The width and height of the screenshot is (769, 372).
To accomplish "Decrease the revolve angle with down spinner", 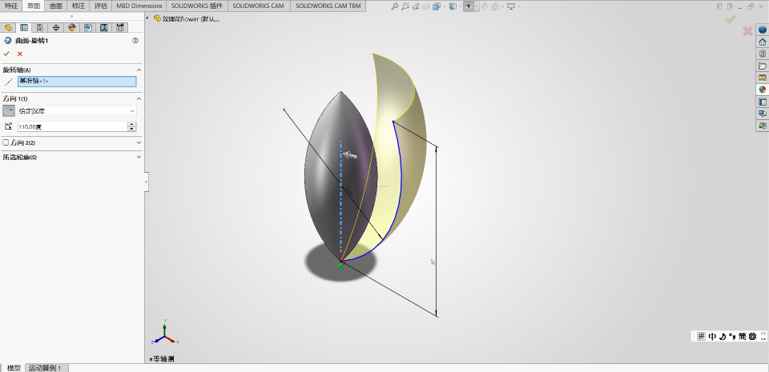I will point(131,129).
